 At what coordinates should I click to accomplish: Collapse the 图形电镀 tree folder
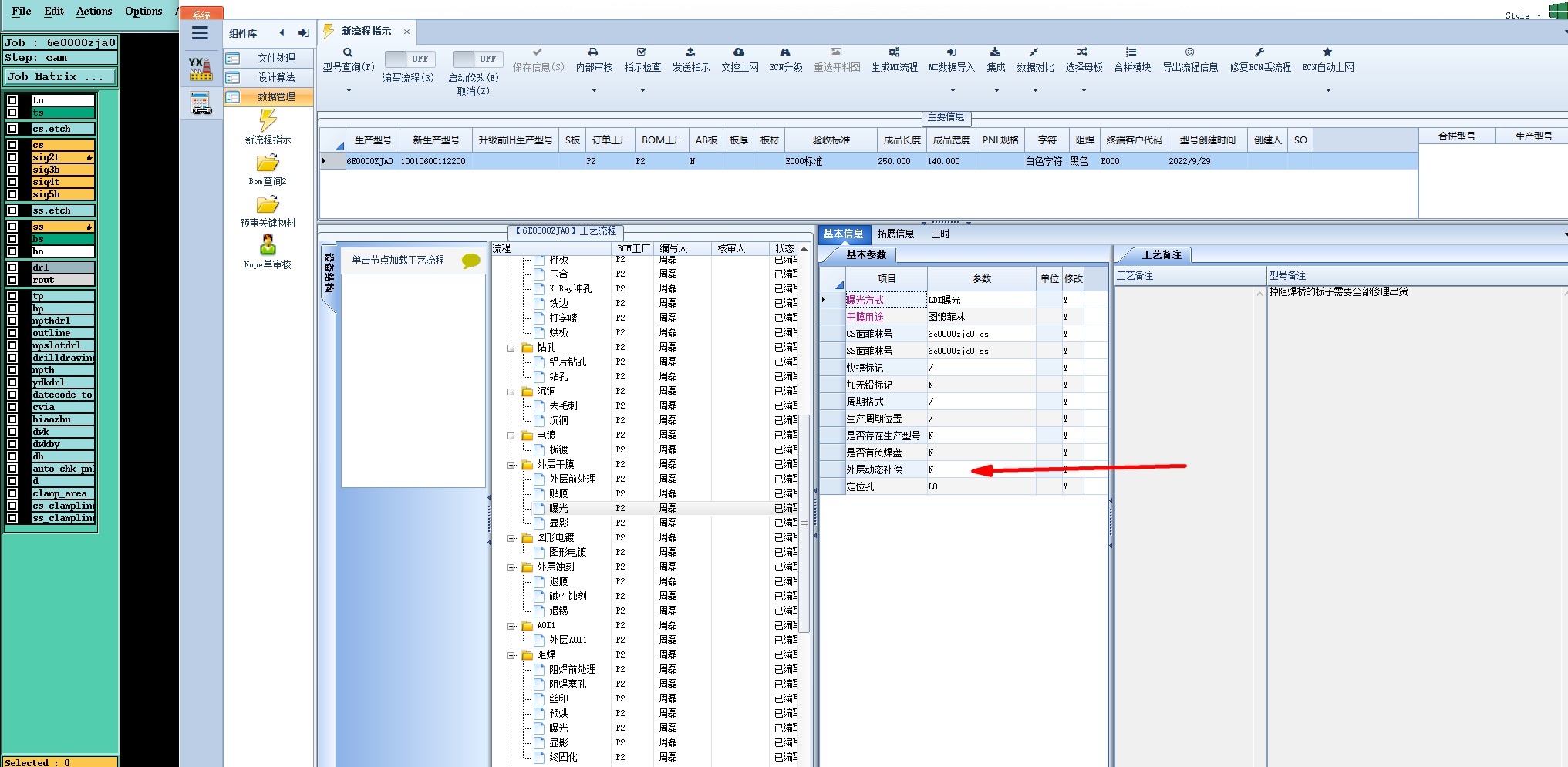pyautogui.click(x=511, y=538)
